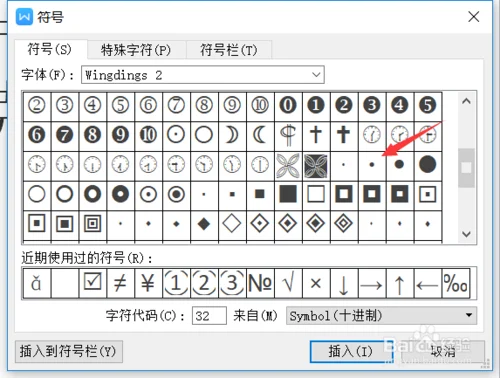This screenshot has width=500, height=378.
Task: Pick the ǎ letter from recent symbols
Action: tap(37, 283)
